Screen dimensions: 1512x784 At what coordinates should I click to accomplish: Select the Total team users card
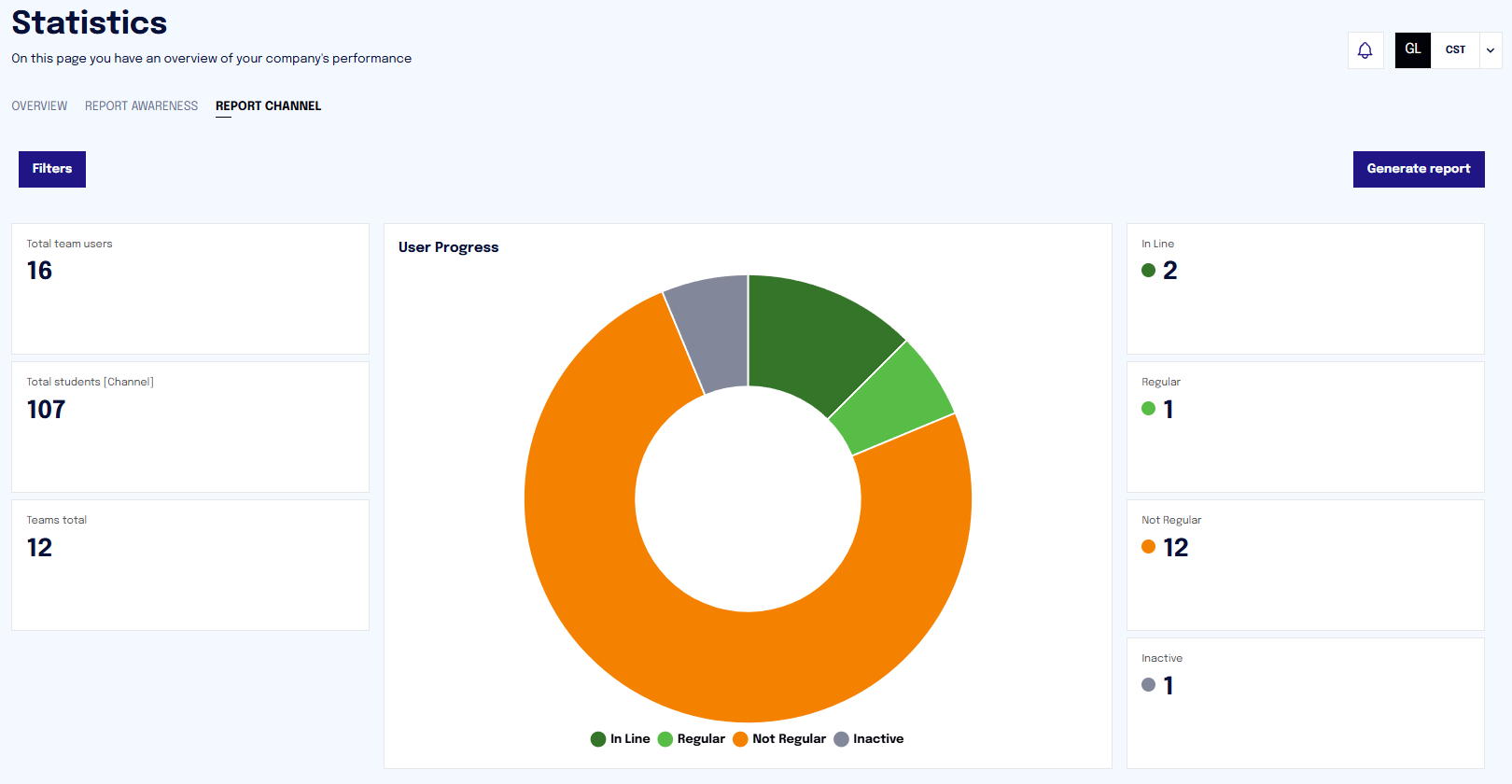pos(190,288)
